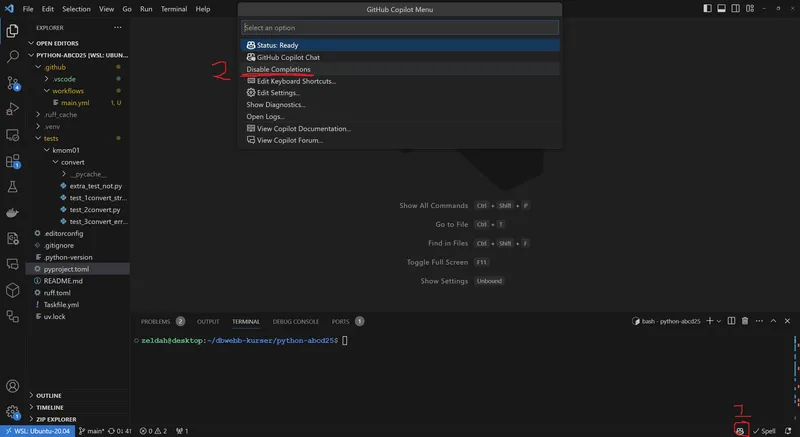Split the terminal
This screenshot has height=437, width=800.
731,321
